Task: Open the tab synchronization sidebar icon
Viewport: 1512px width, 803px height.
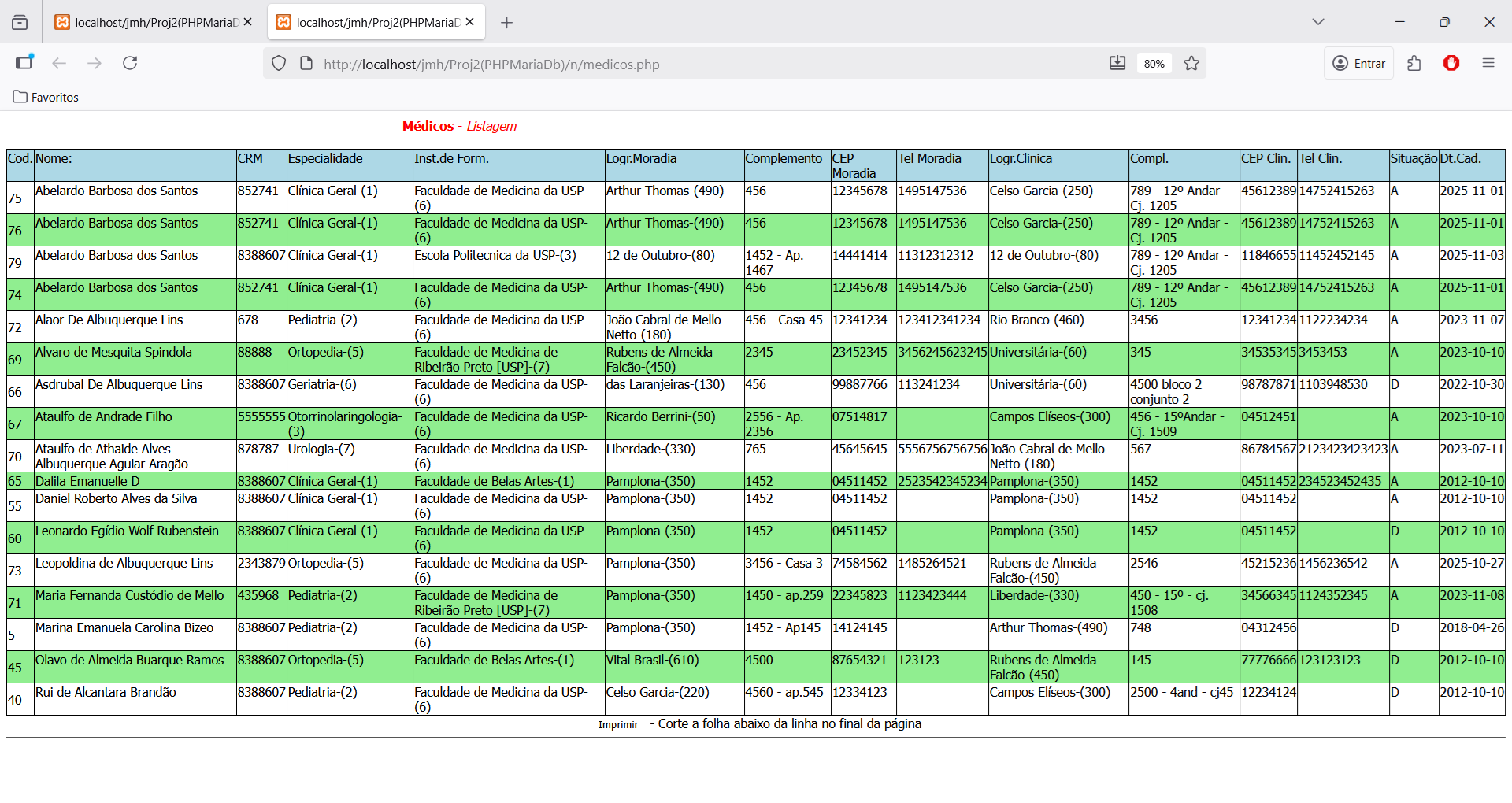Action: (24, 63)
